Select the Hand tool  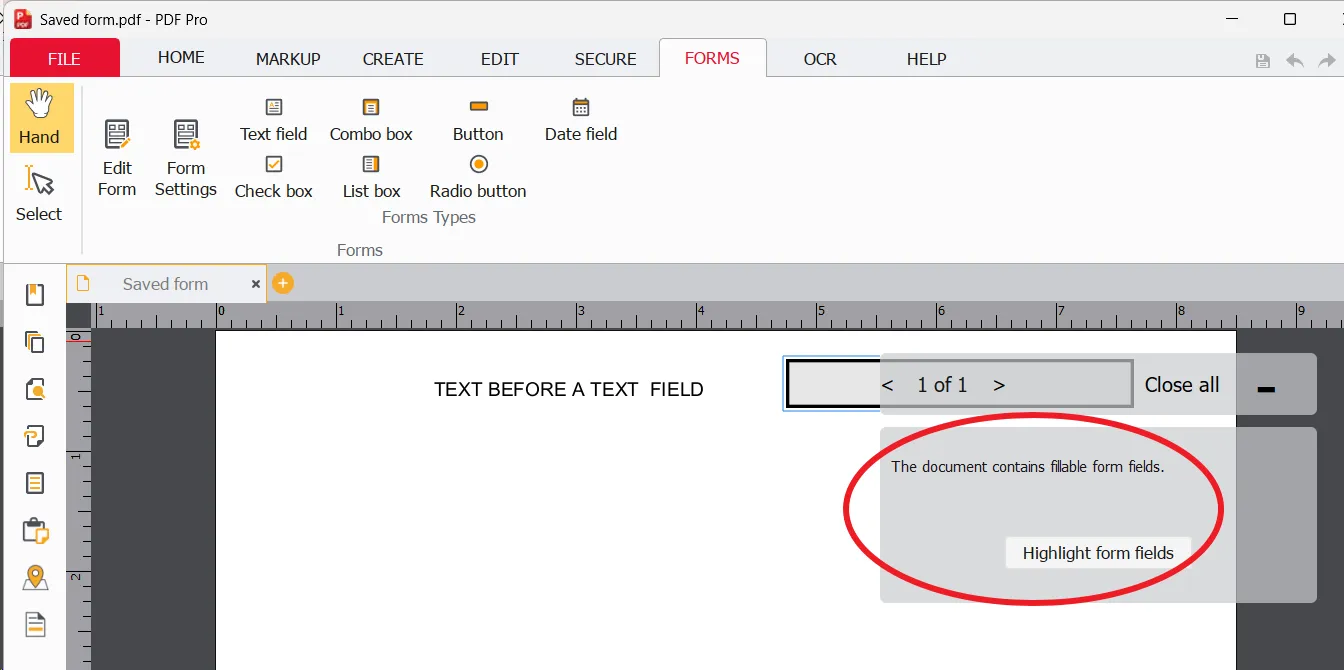click(41, 118)
